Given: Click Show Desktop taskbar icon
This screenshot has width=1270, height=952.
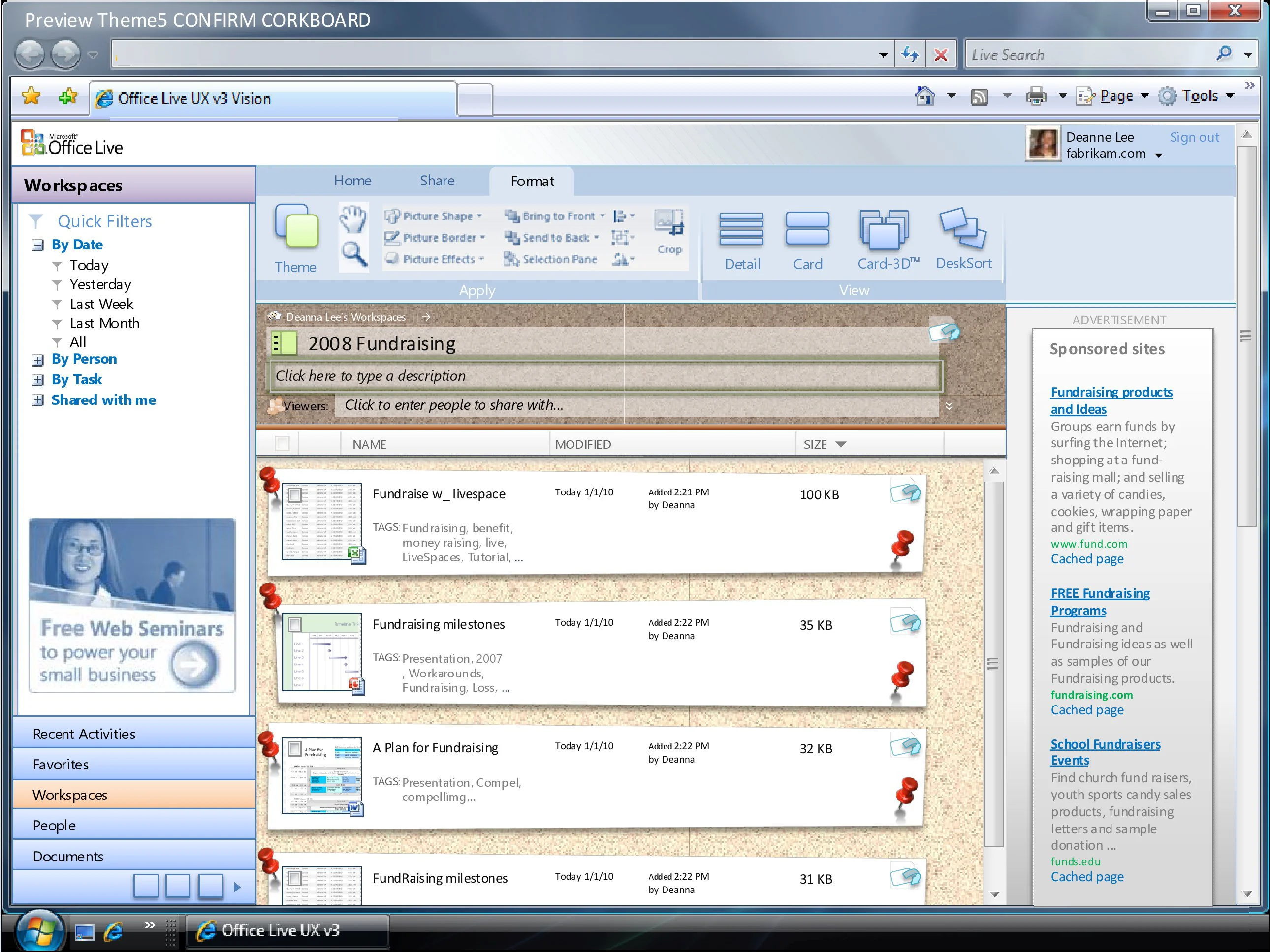Looking at the screenshot, I should click(84, 932).
